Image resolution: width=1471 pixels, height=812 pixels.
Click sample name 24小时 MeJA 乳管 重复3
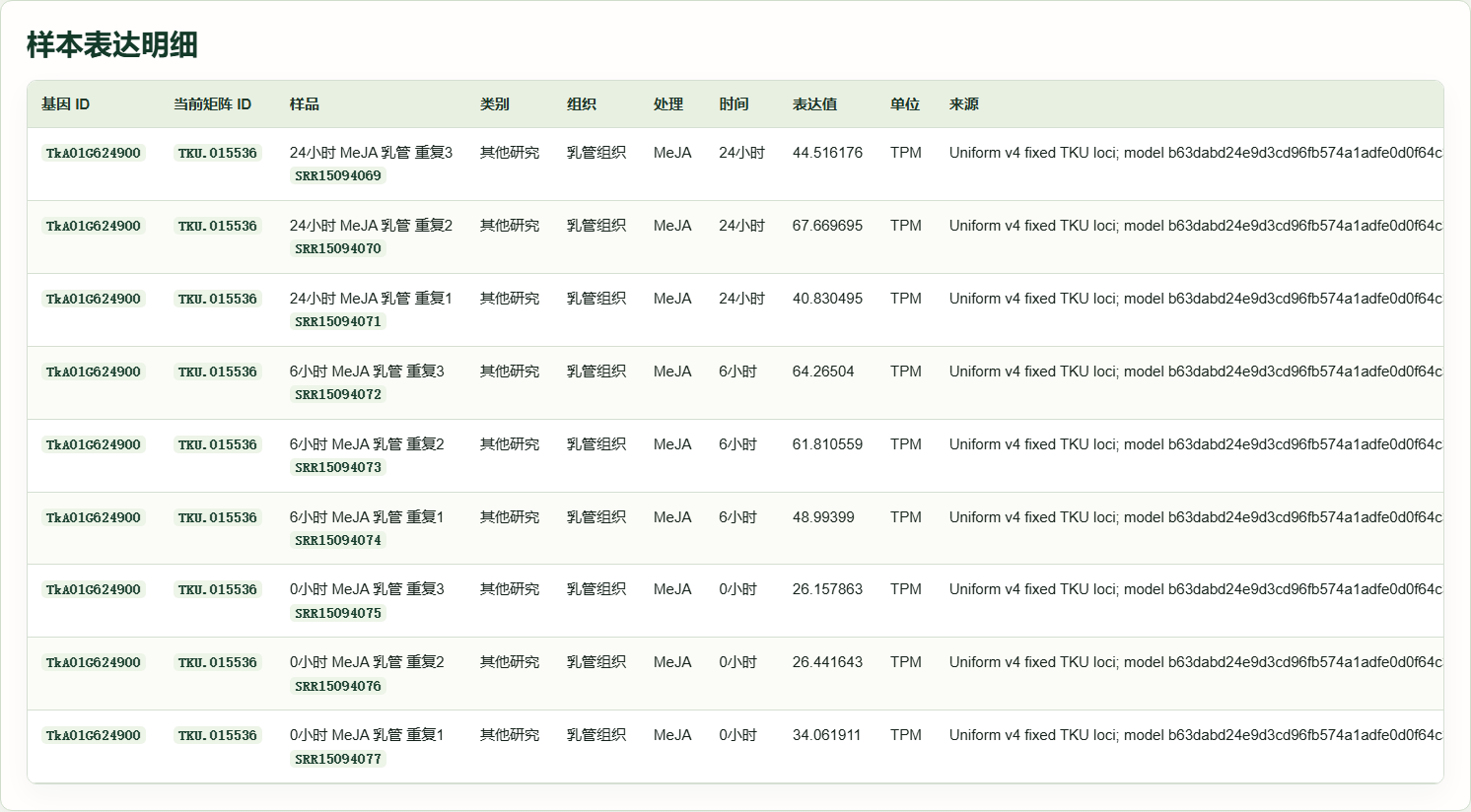371,153
